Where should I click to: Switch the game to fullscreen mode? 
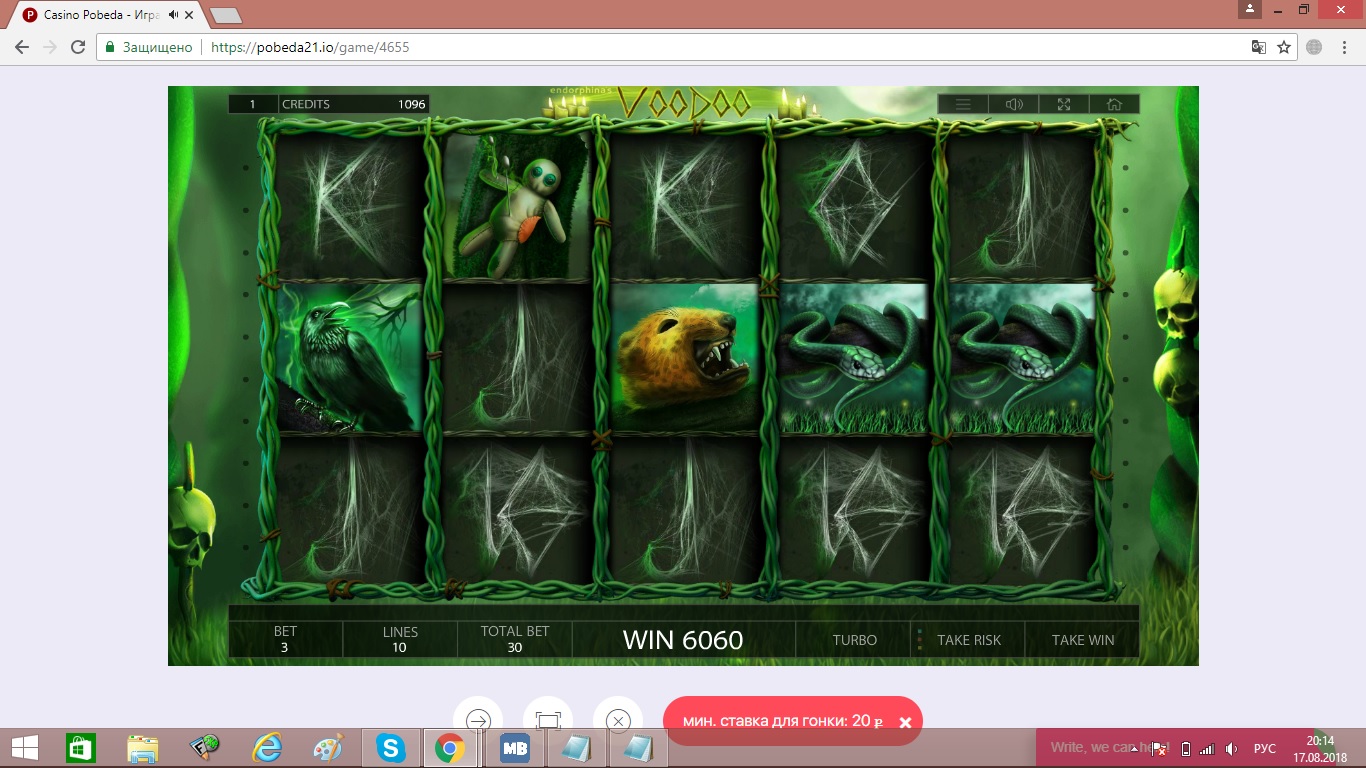(1064, 104)
